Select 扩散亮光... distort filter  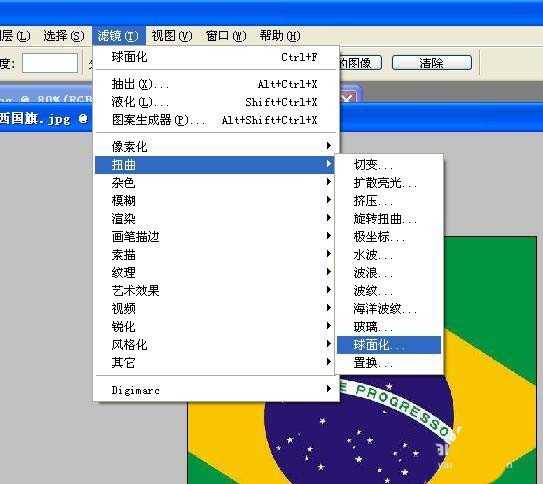click(389, 182)
